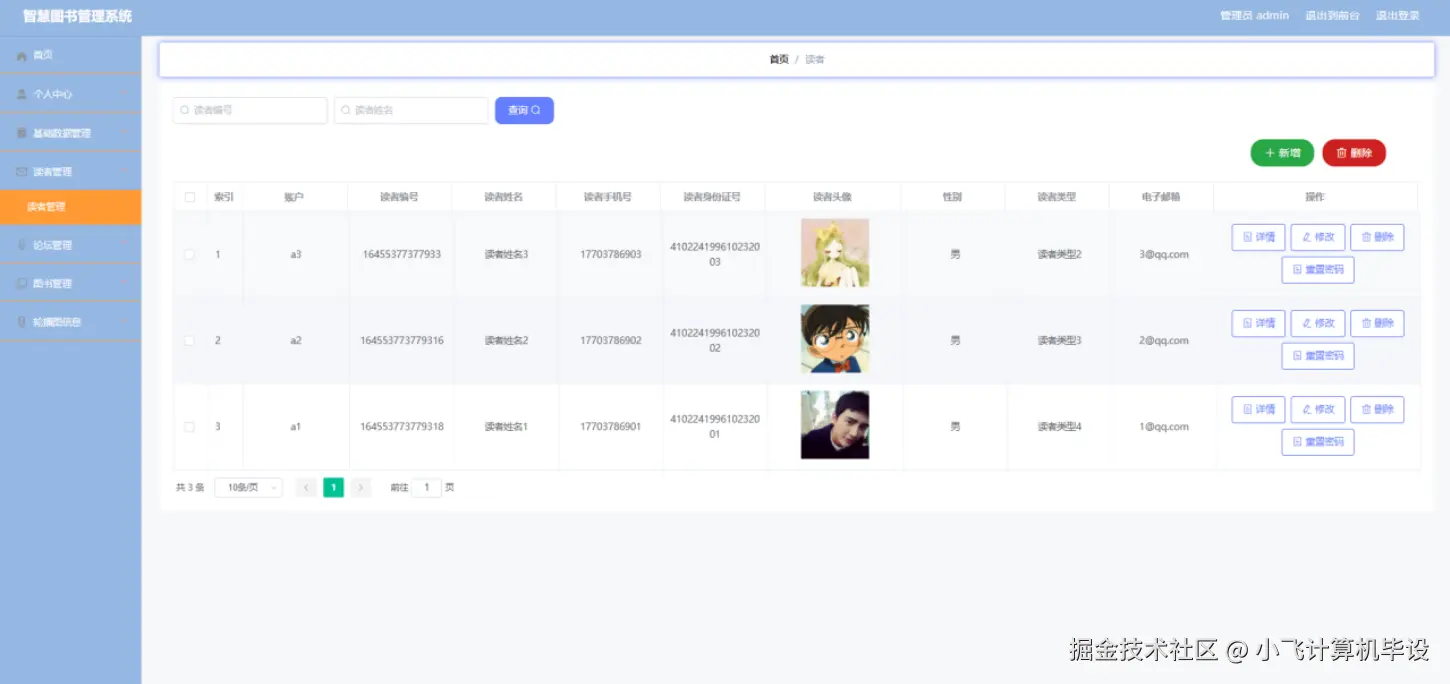
Task: Expand the 个人中心 menu chevron
Action: [x=124, y=94]
